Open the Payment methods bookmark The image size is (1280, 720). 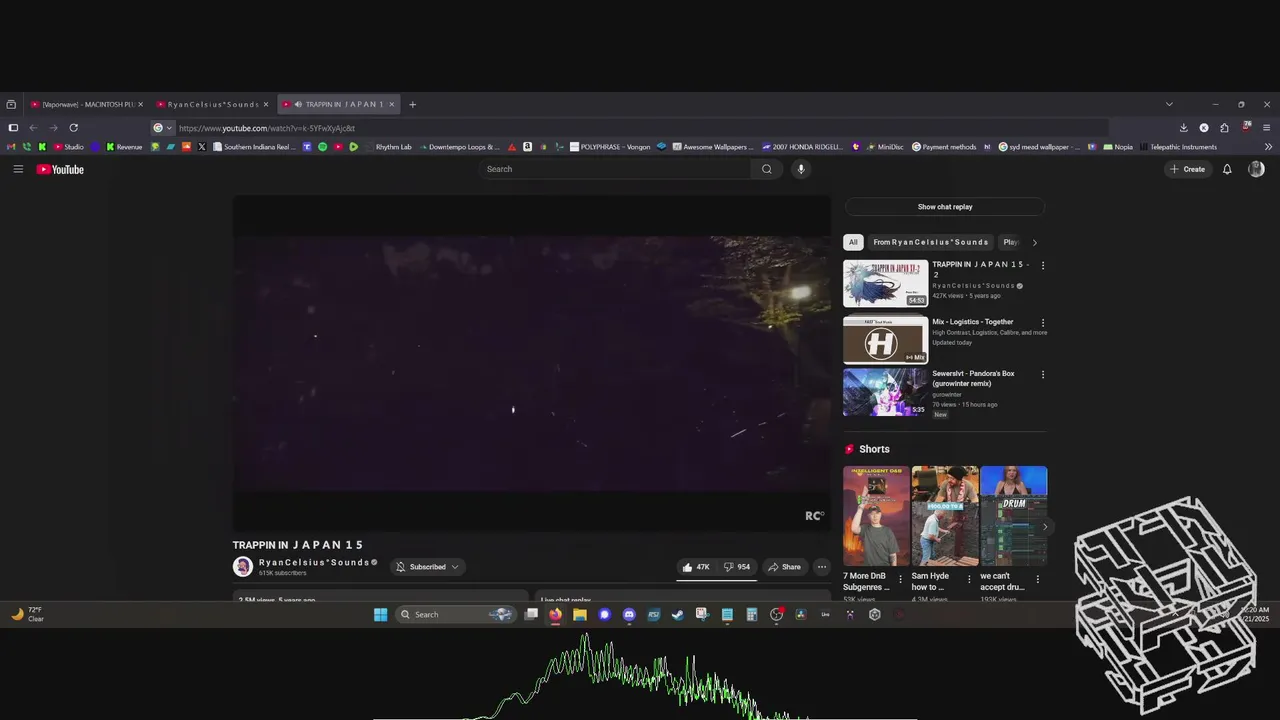pyautogui.click(x=944, y=147)
